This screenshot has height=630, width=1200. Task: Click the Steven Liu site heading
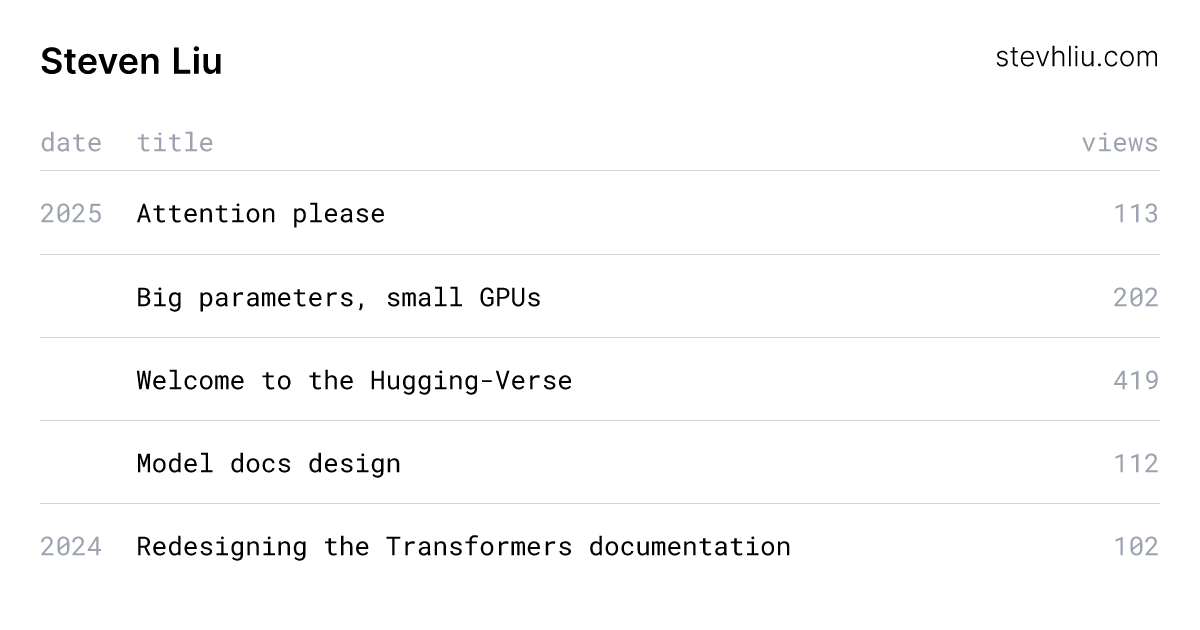pyautogui.click(x=131, y=62)
